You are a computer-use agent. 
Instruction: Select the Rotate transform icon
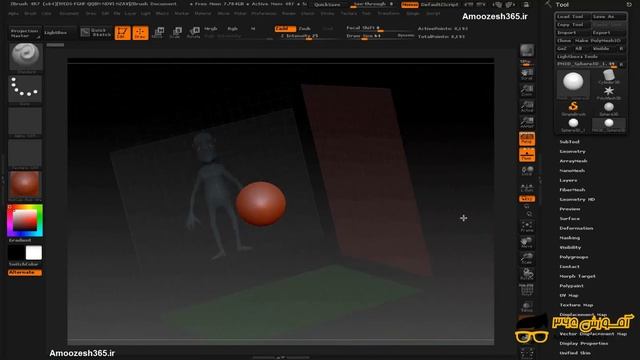point(193,33)
